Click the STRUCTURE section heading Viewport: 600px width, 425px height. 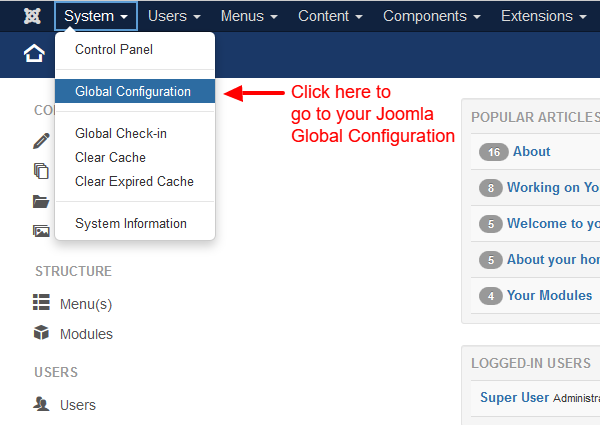point(73,271)
